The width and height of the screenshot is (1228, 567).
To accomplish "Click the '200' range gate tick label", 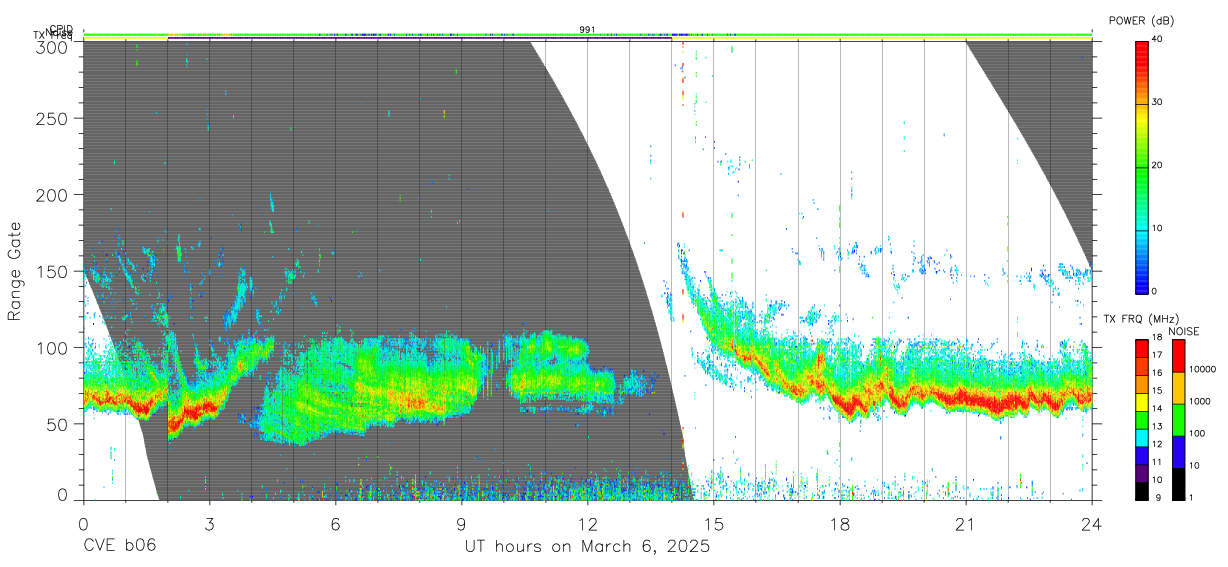I will (51, 194).
